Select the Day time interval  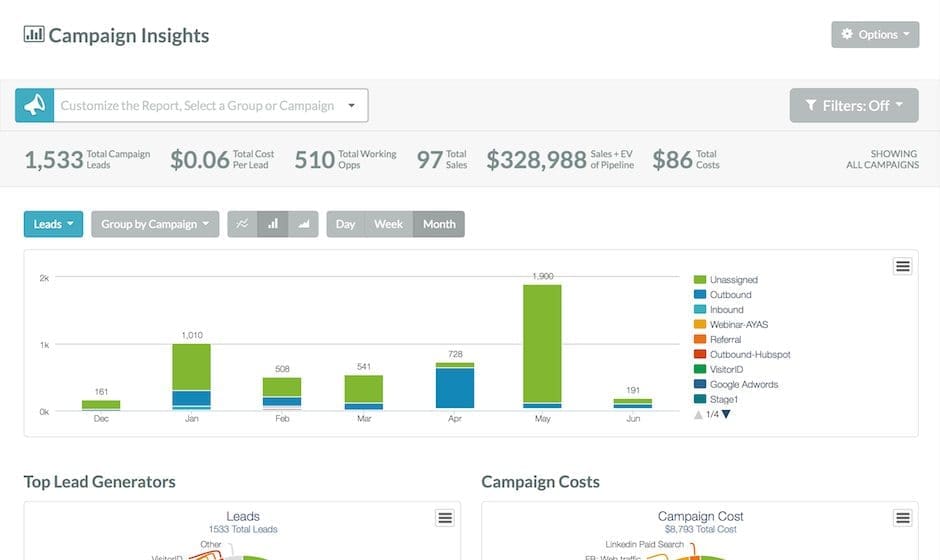tap(345, 224)
